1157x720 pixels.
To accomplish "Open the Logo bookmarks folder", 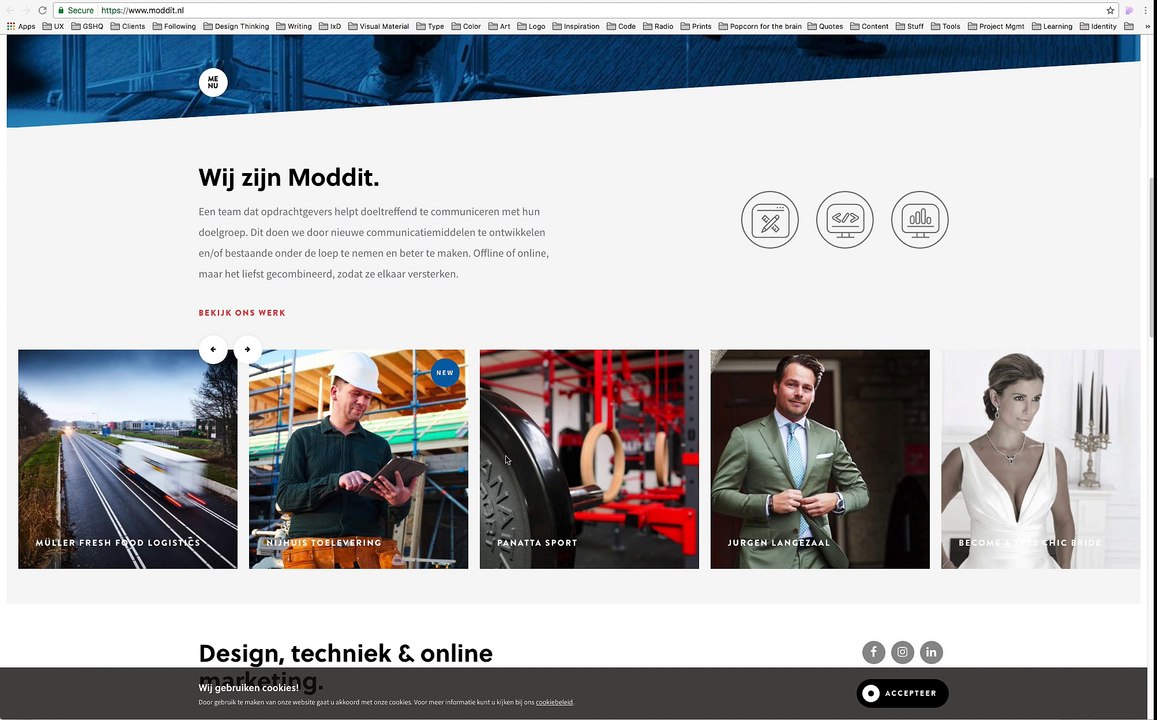I will pyautogui.click(x=531, y=26).
